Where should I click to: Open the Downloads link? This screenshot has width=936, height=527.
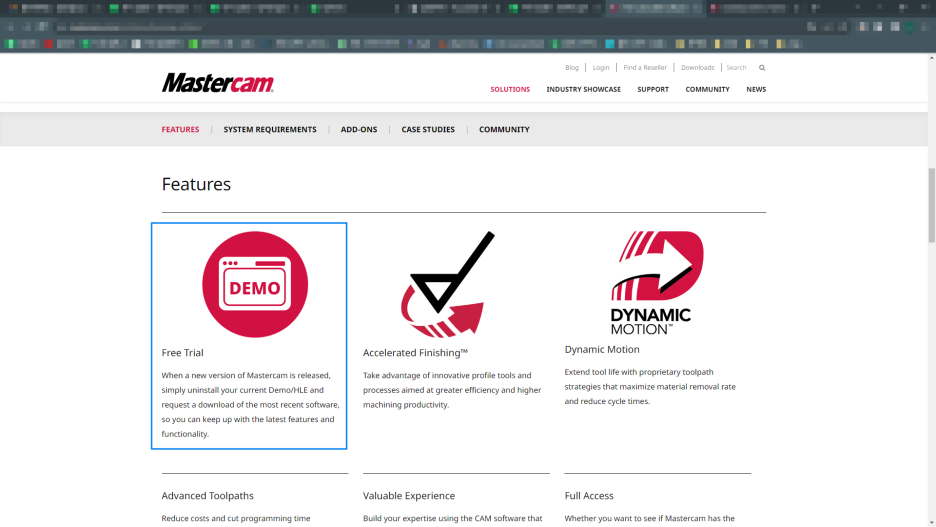pos(698,68)
